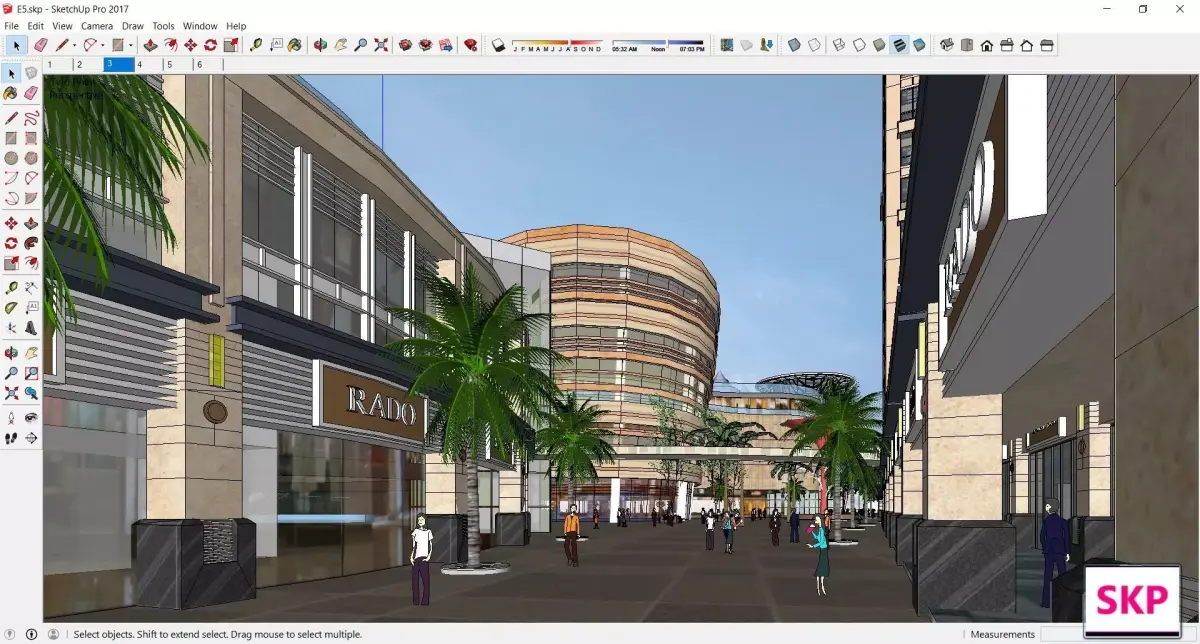Select the Dimensions tool

(x=31, y=288)
